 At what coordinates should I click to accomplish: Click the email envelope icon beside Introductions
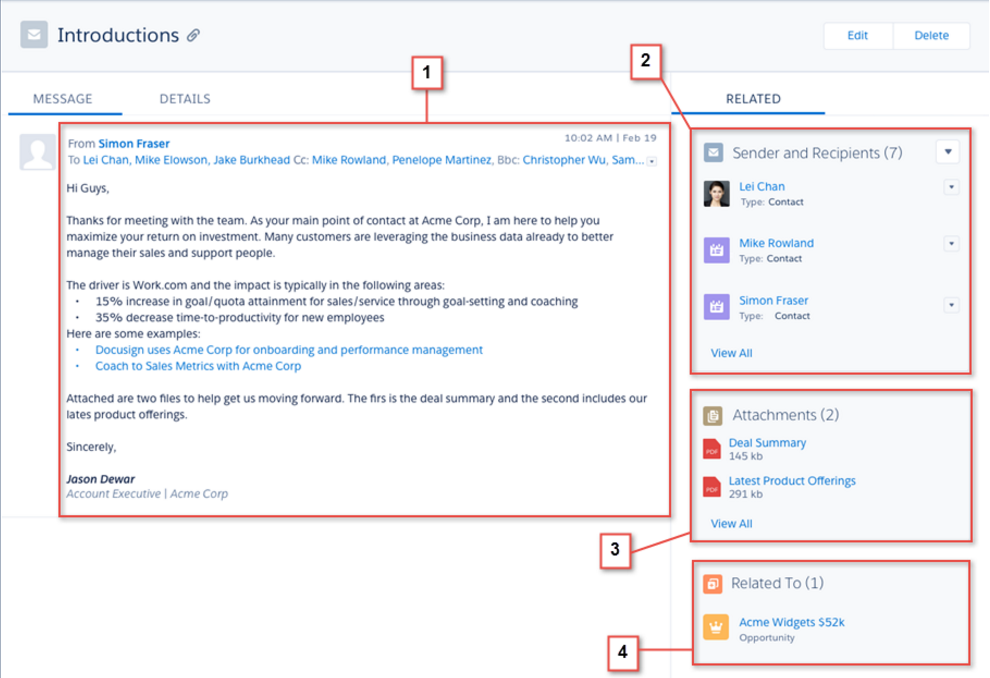[x=33, y=35]
